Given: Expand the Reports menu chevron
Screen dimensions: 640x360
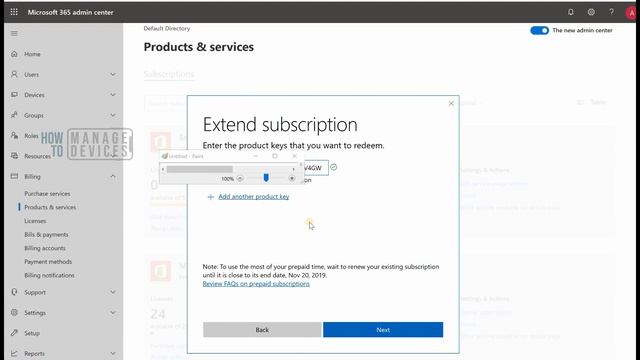Looking at the screenshot, I should (x=113, y=353).
